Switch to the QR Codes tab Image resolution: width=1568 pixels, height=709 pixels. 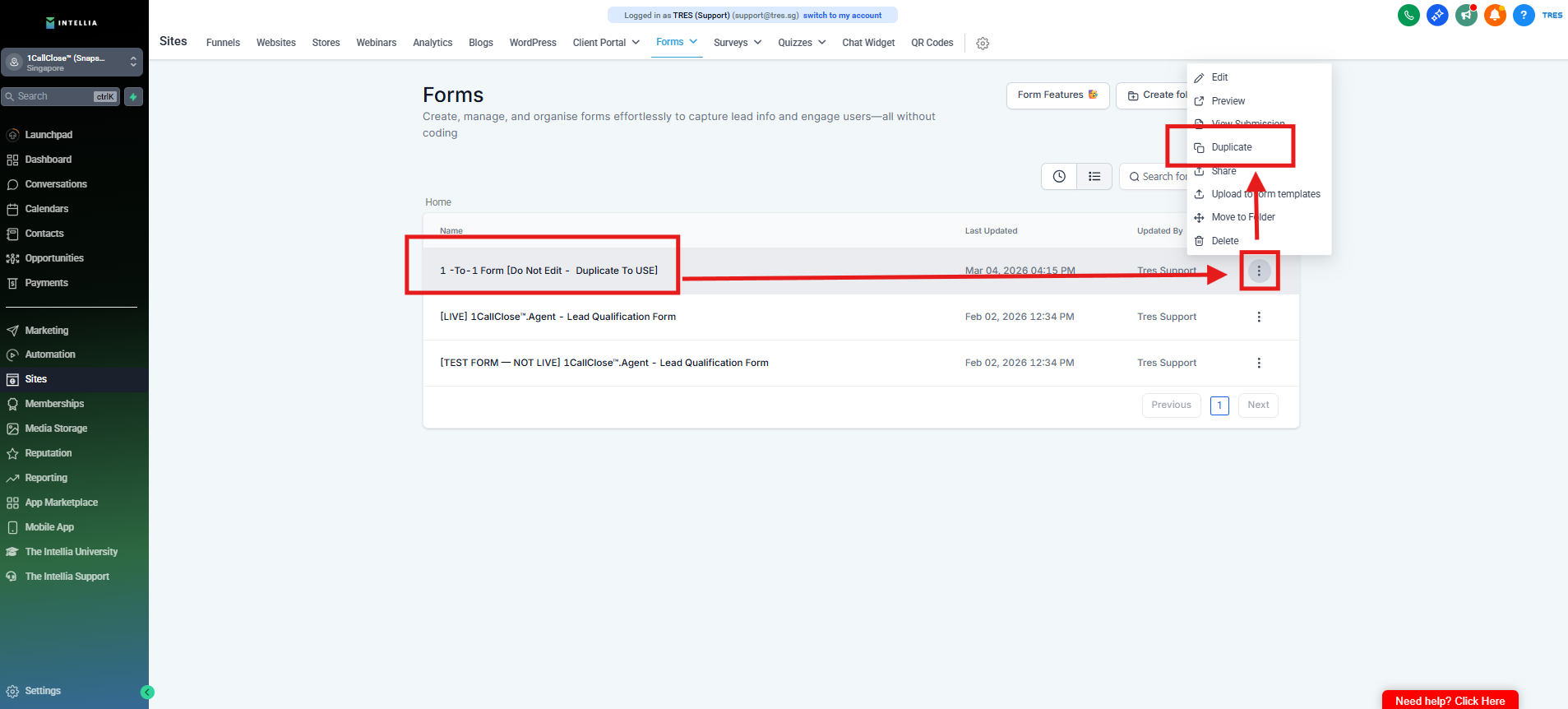point(932,43)
